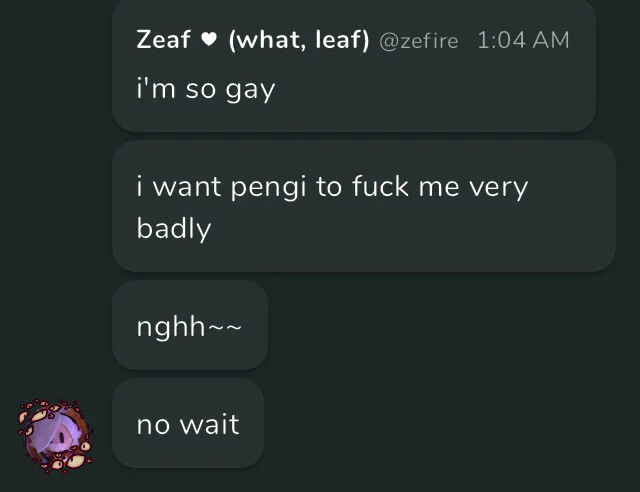Click the word "fuck" in the second message
Image resolution: width=640 pixels, height=492 pixels.
(380, 186)
